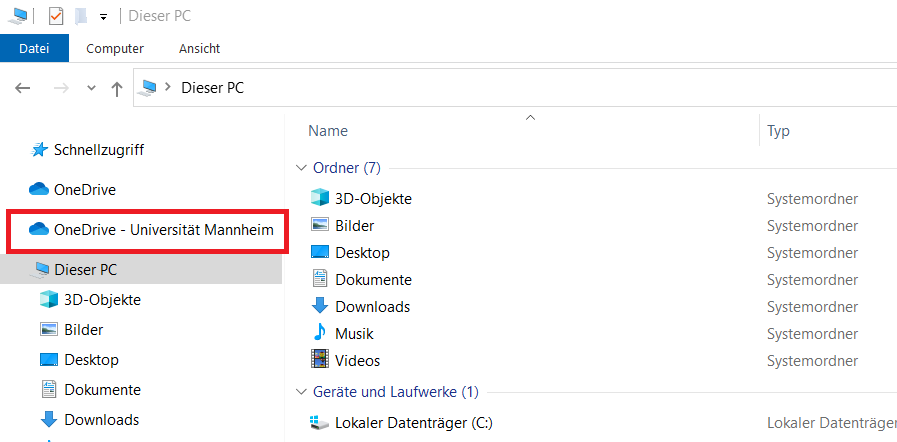The image size is (897, 442).
Task: Click the Desktop icon in file list
Action: (320, 252)
